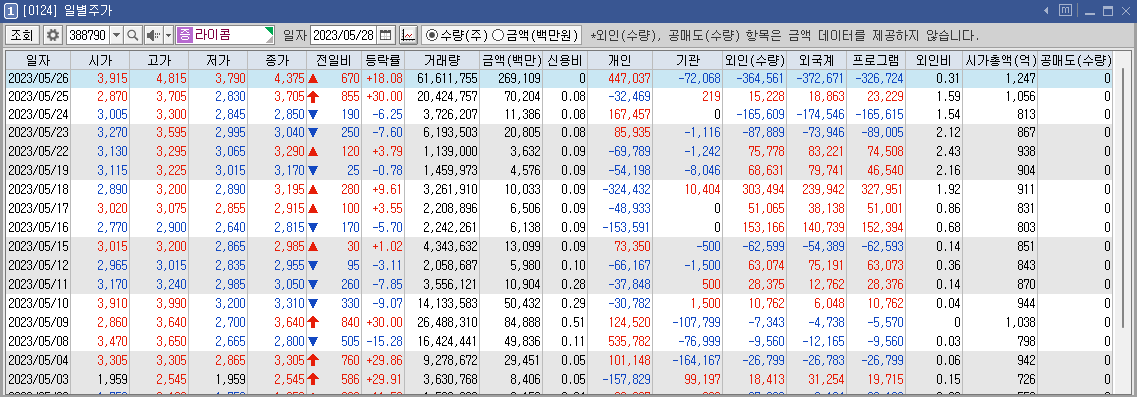1137x397 pixels.
Task: Click the 외인비 column header
Action: 934,60
